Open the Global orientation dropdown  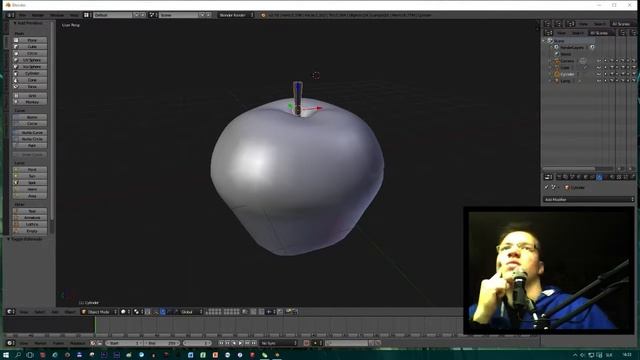coord(190,311)
